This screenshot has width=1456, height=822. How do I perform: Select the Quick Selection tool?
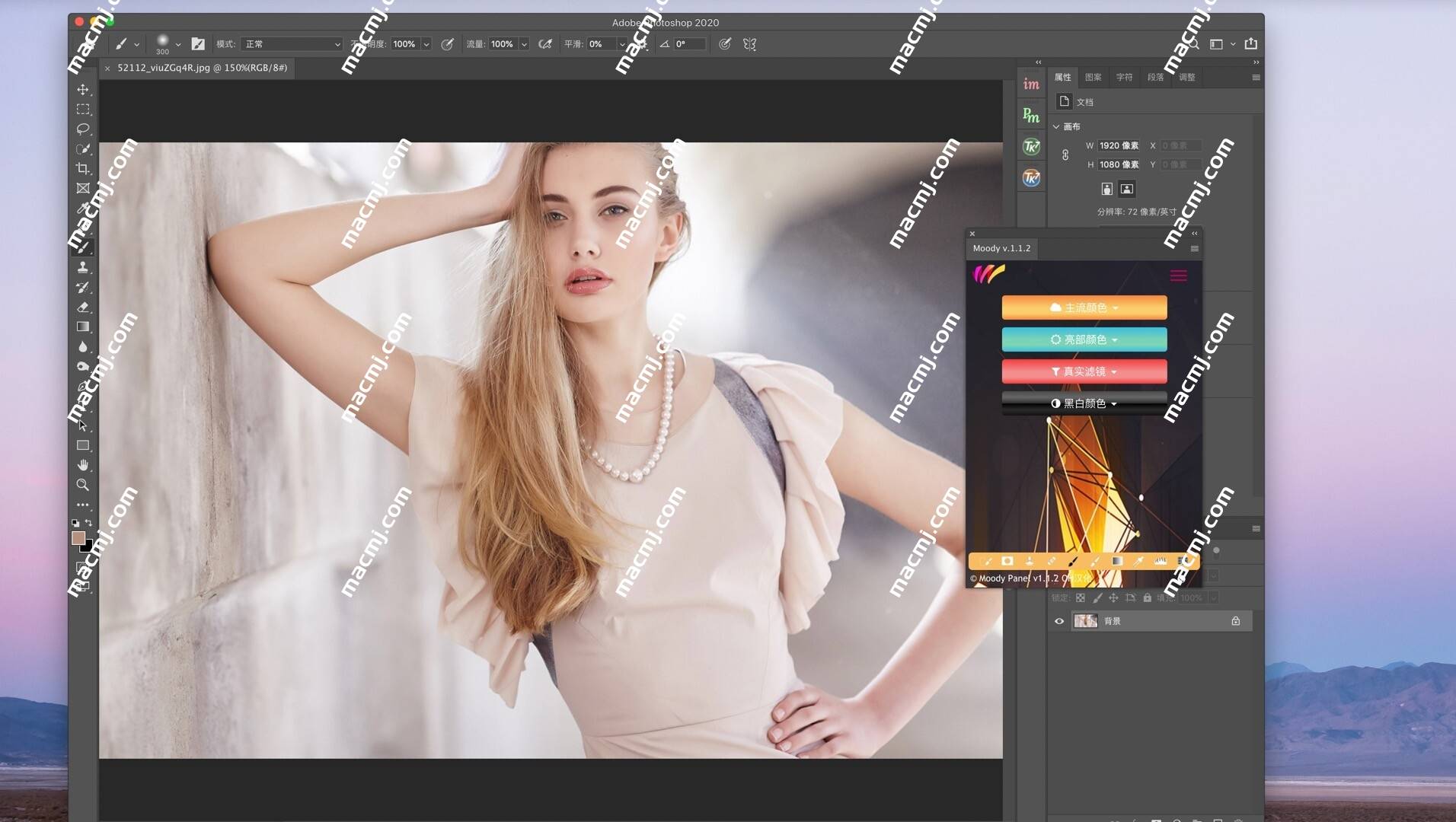(83, 149)
